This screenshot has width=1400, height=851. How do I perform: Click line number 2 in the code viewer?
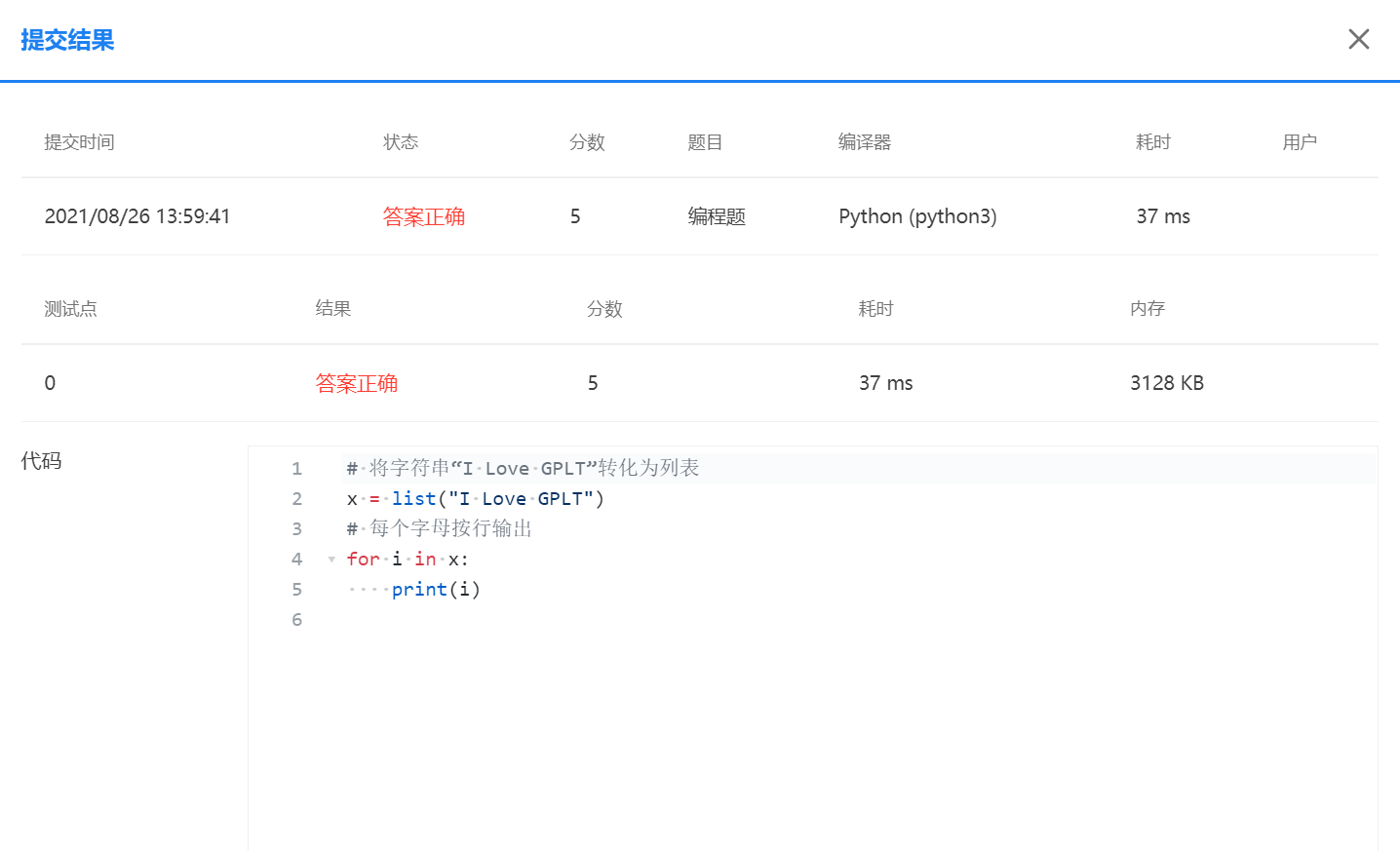click(296, 498)
